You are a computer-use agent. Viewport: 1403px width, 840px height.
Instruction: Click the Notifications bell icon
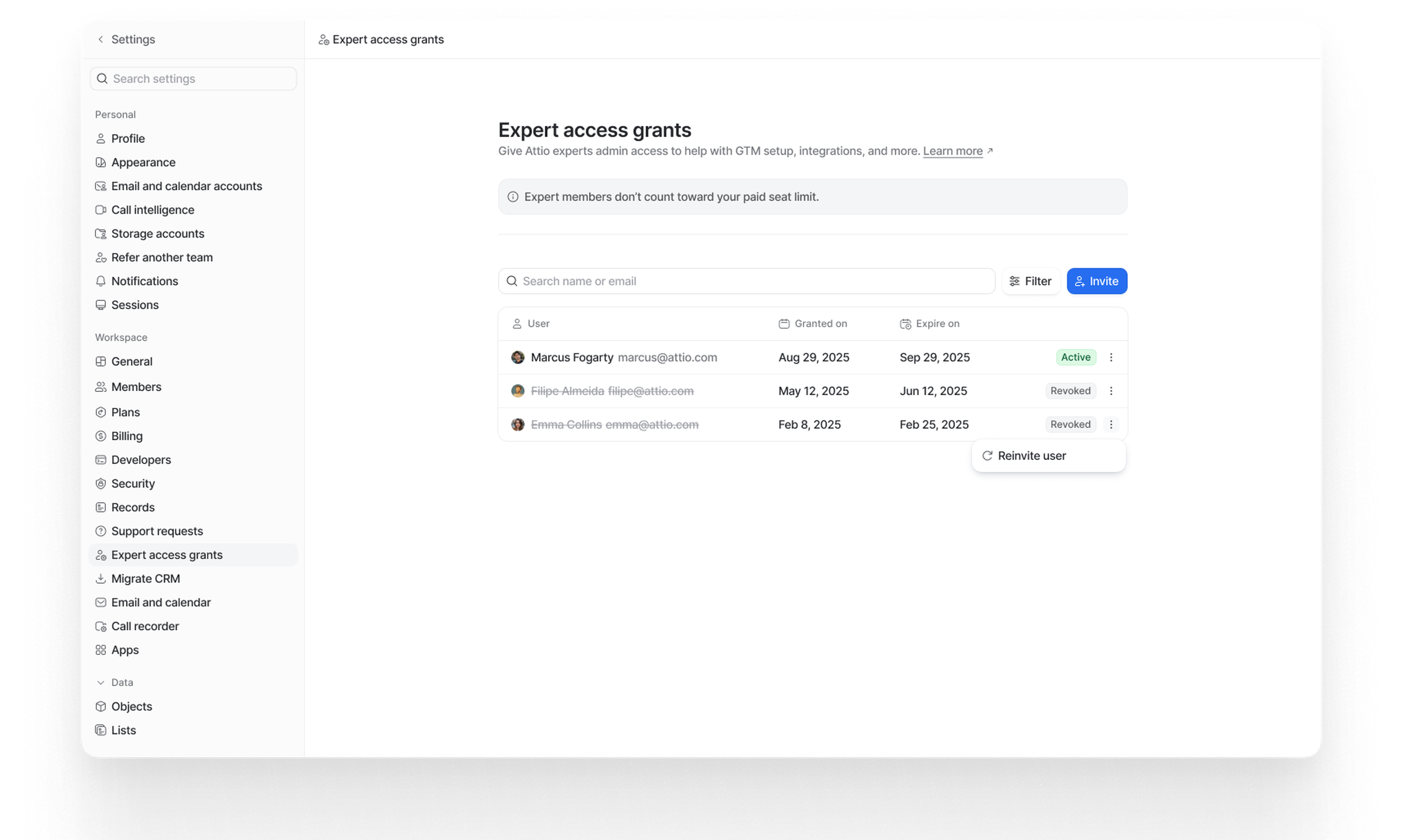point(101,281)
